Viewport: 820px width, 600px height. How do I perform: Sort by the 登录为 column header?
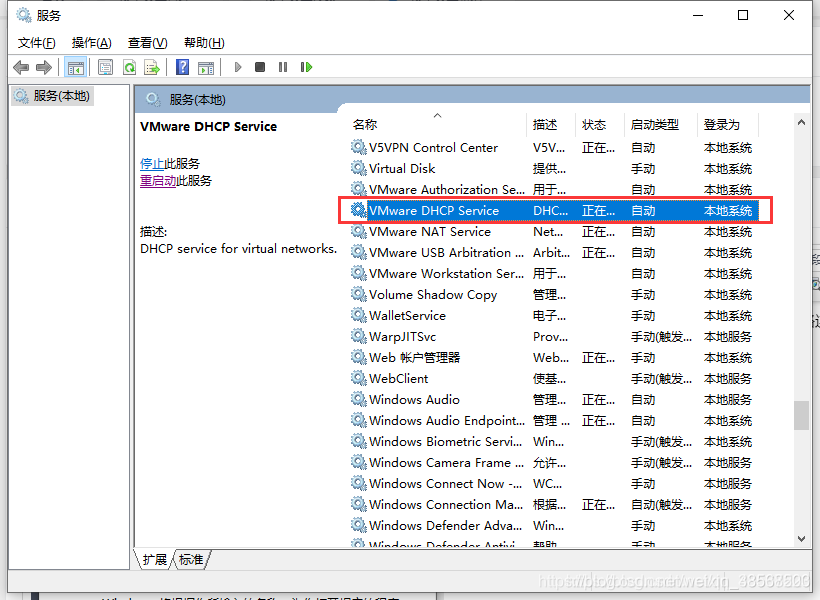pos(728,124)
